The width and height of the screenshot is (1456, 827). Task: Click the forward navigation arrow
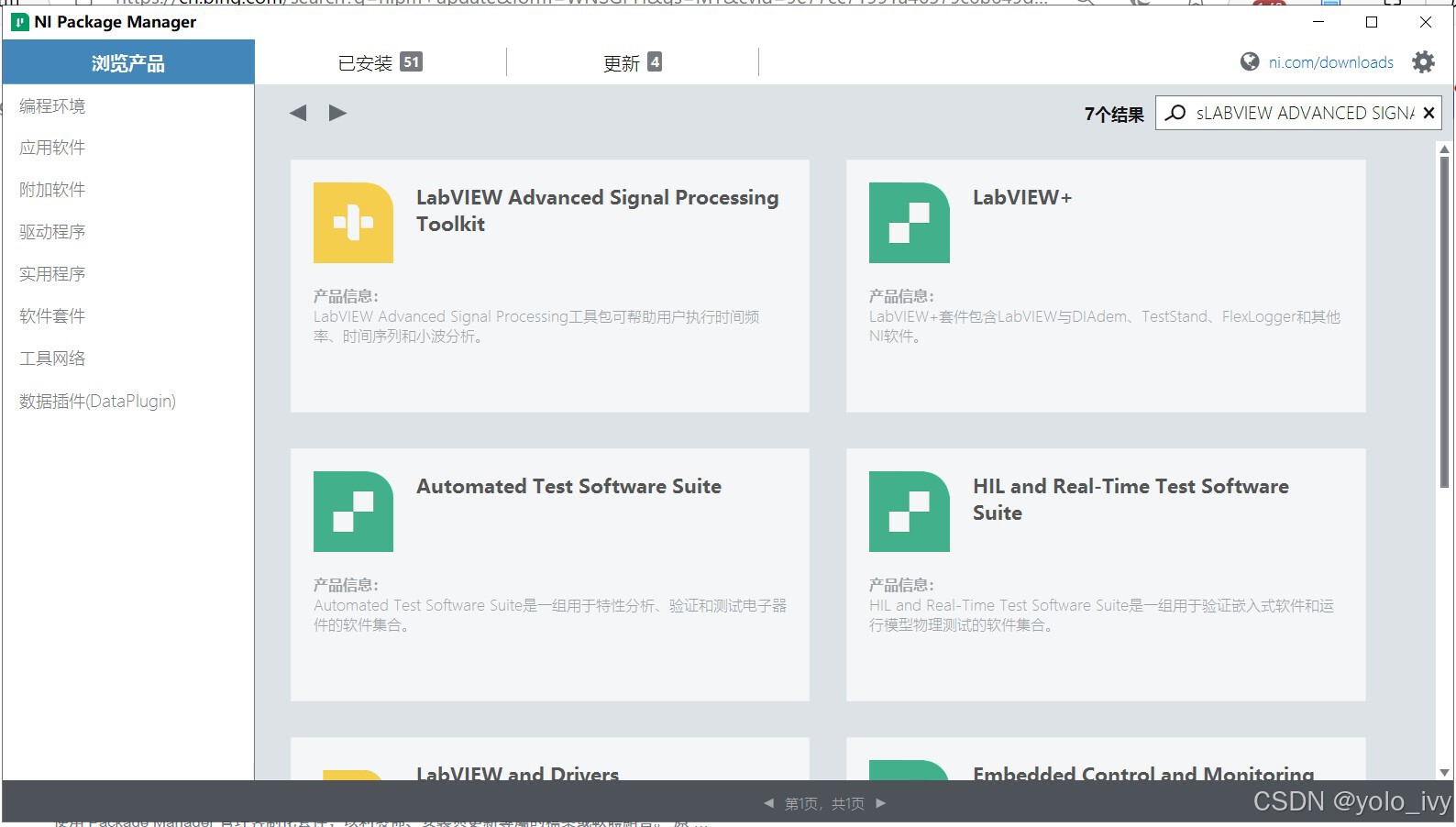[337, 113]
